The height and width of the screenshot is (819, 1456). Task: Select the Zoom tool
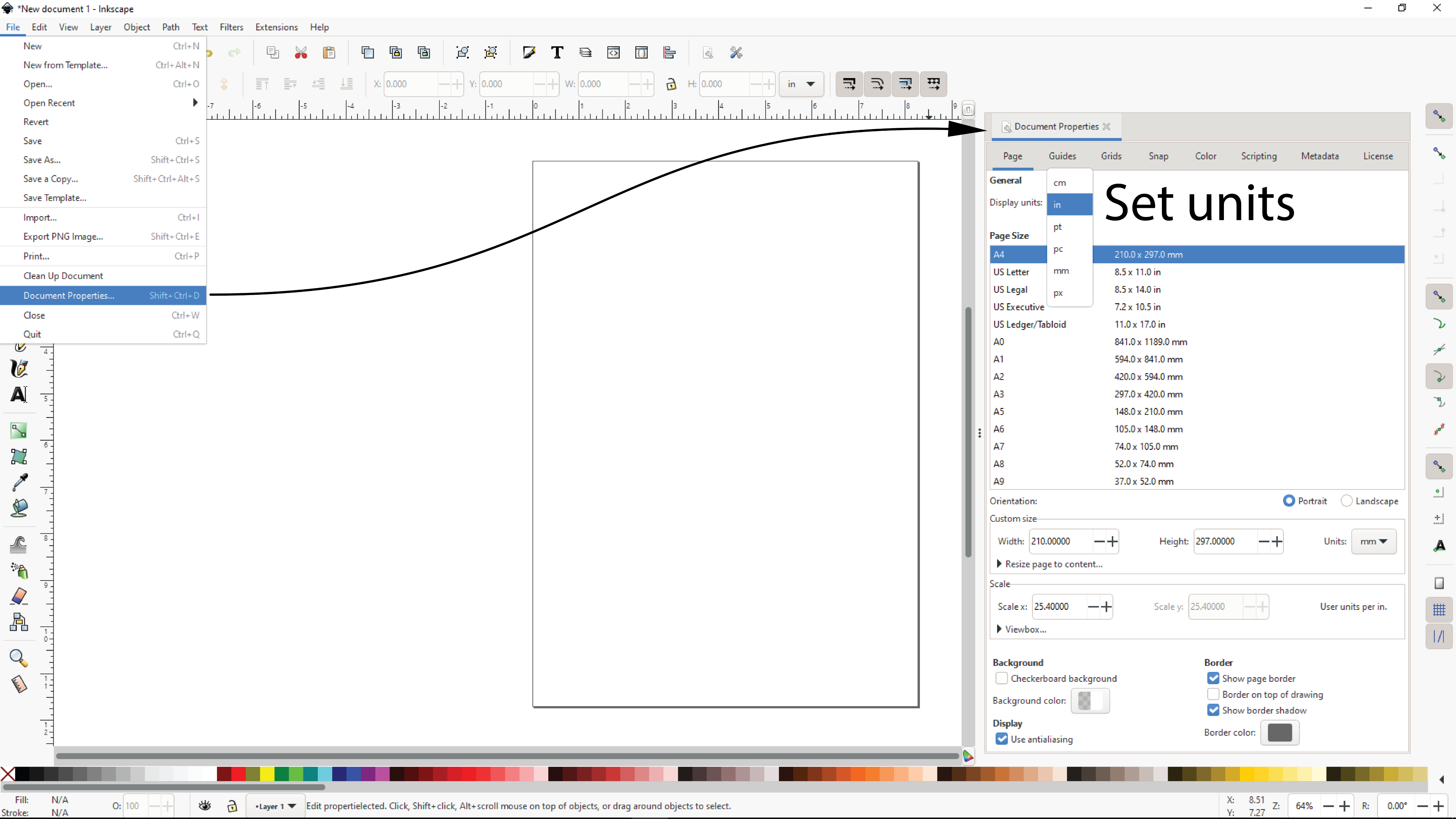click(18, 657)
